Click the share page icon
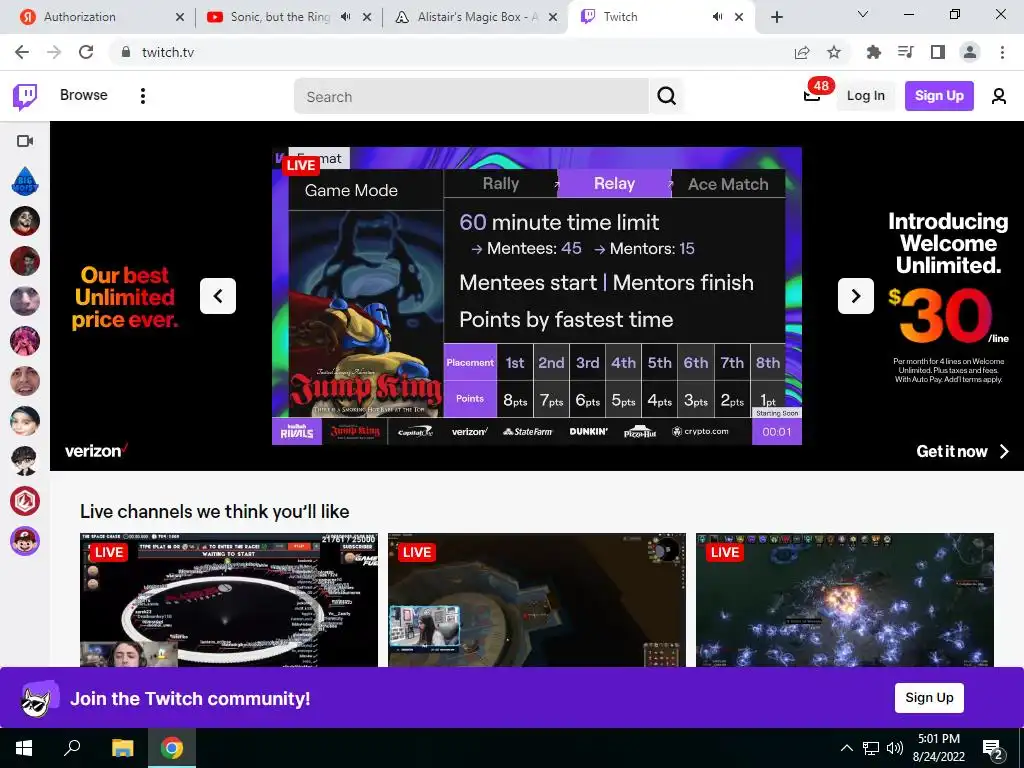This screenshot has width=1024, height=768. pos(801,52)
